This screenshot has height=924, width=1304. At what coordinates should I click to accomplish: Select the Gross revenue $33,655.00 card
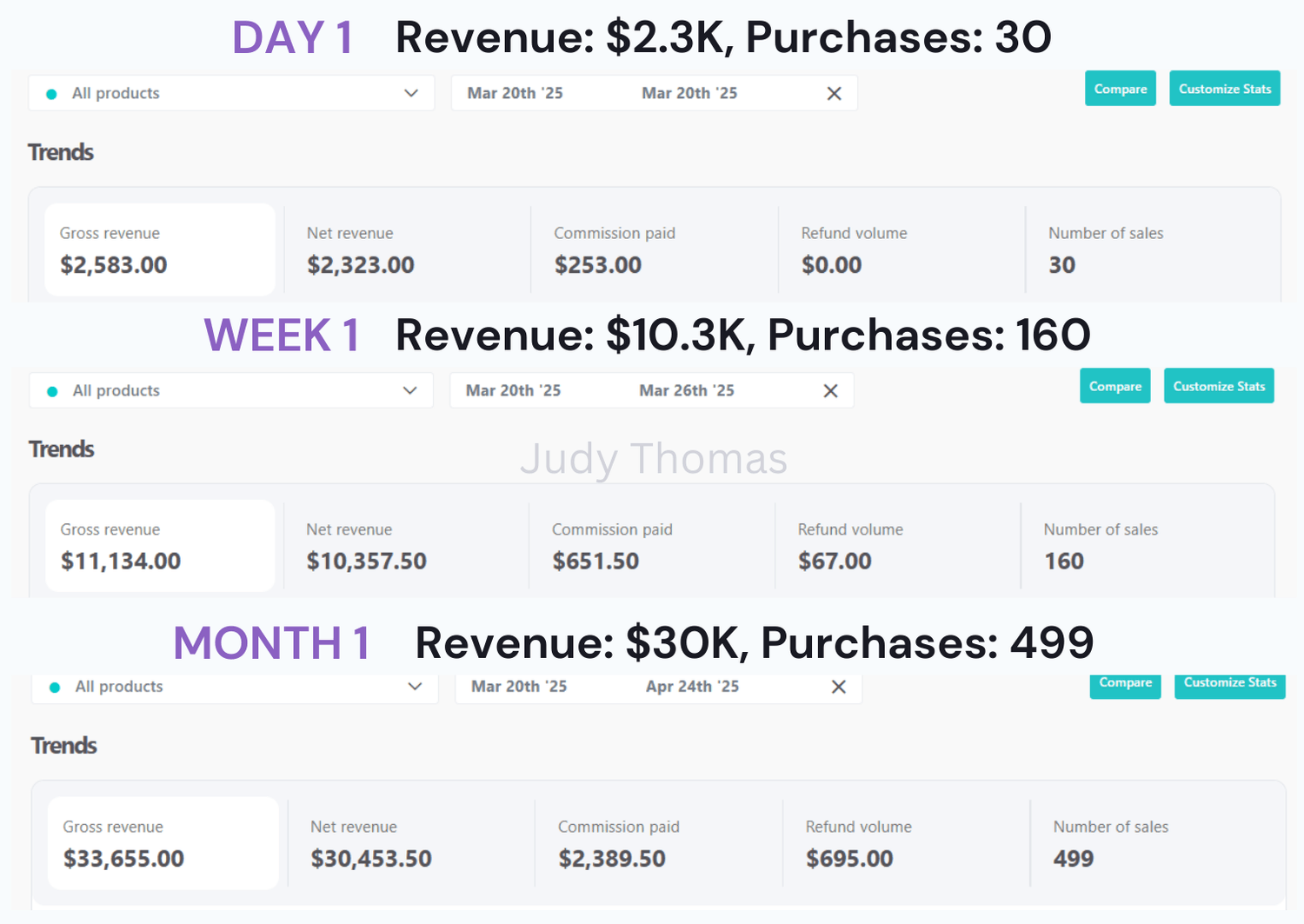[163, 843]
